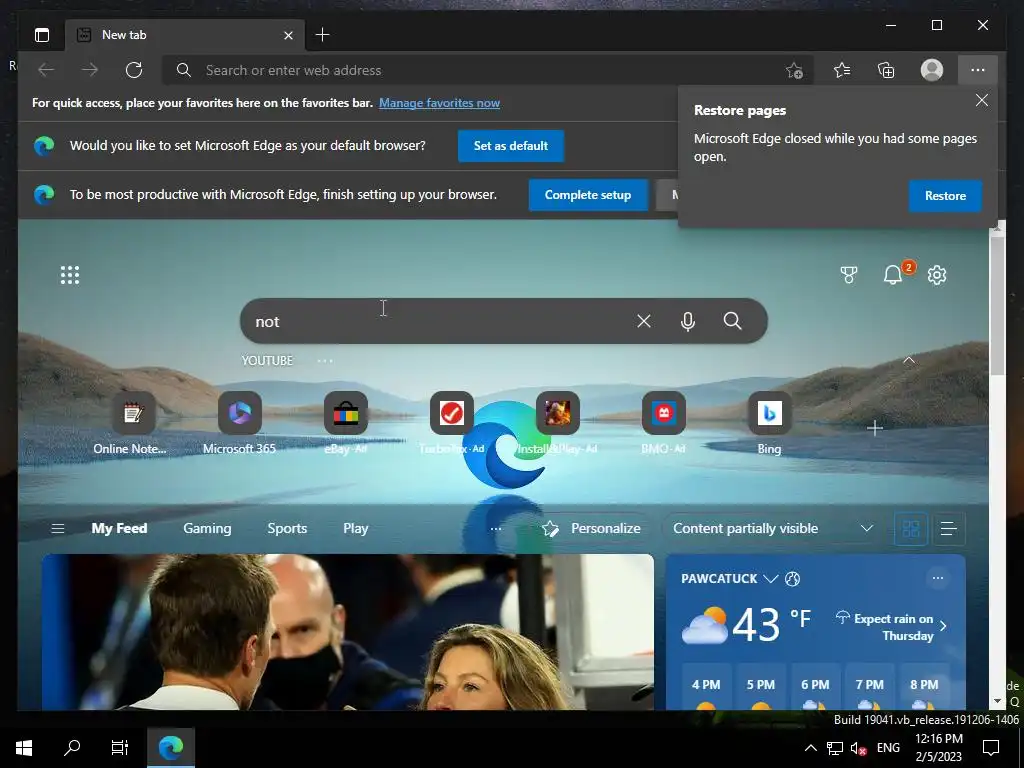The width and height of the screenshot is (1024, 768).
Task: Expand the weather forecast arrow
Action: pyautogui.click(x=943, y=626)
